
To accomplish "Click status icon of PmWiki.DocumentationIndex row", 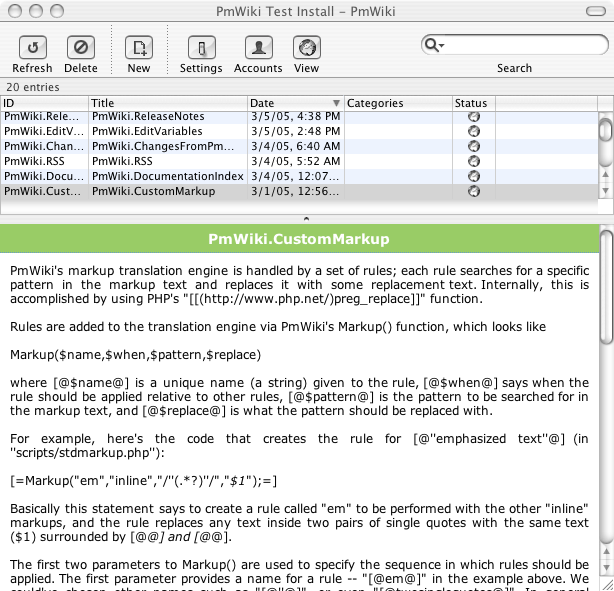I will click(x=474, y=176).
